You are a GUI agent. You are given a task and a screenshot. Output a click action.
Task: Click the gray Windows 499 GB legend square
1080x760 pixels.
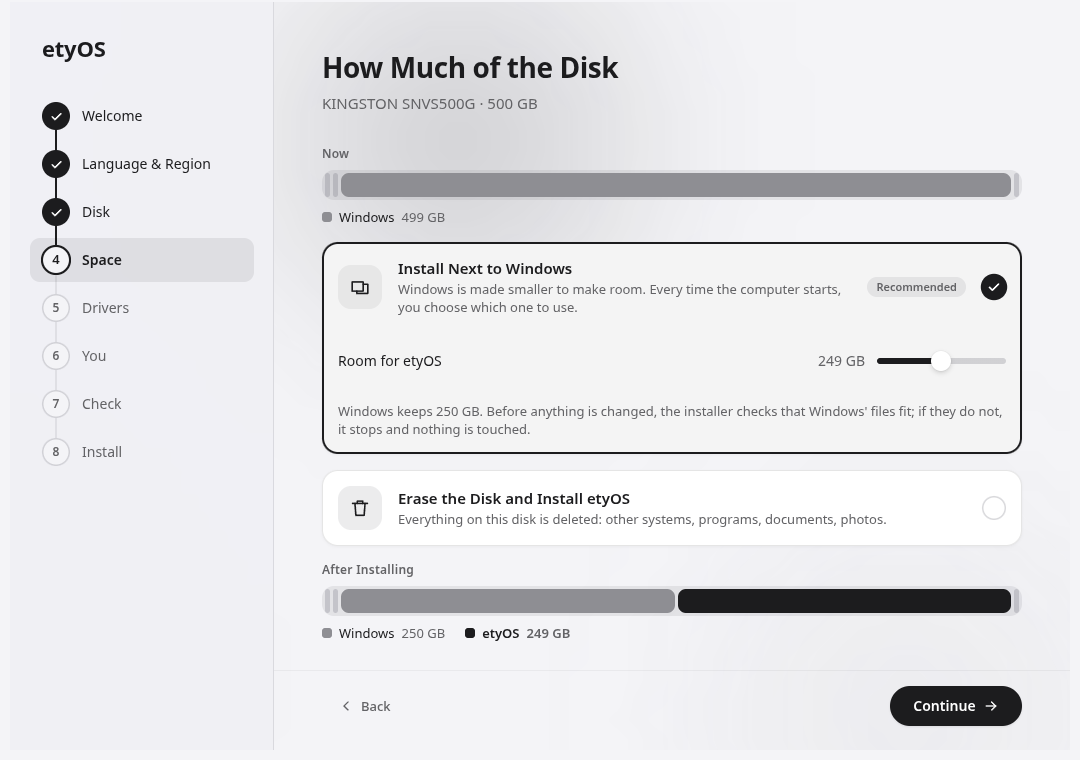pyautogui.click(x=327, y=217)
